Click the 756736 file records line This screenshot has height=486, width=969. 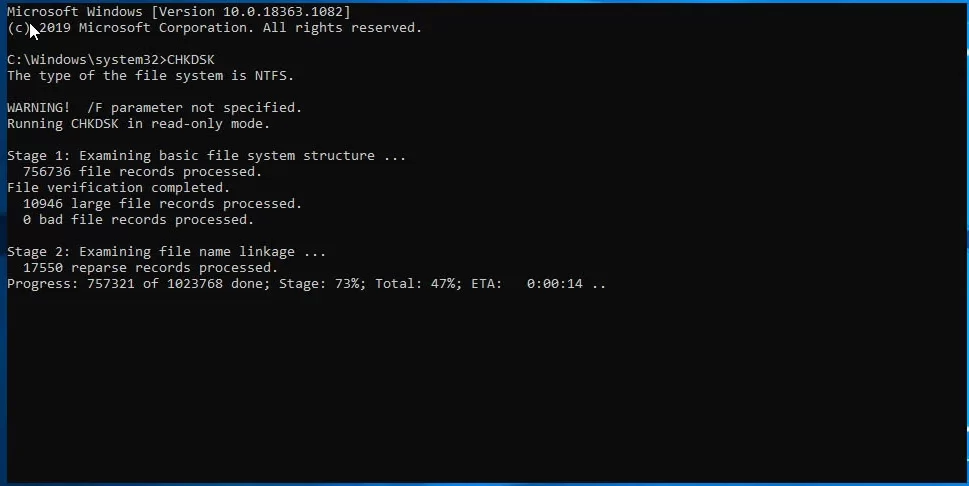click(x=143, y=172)
